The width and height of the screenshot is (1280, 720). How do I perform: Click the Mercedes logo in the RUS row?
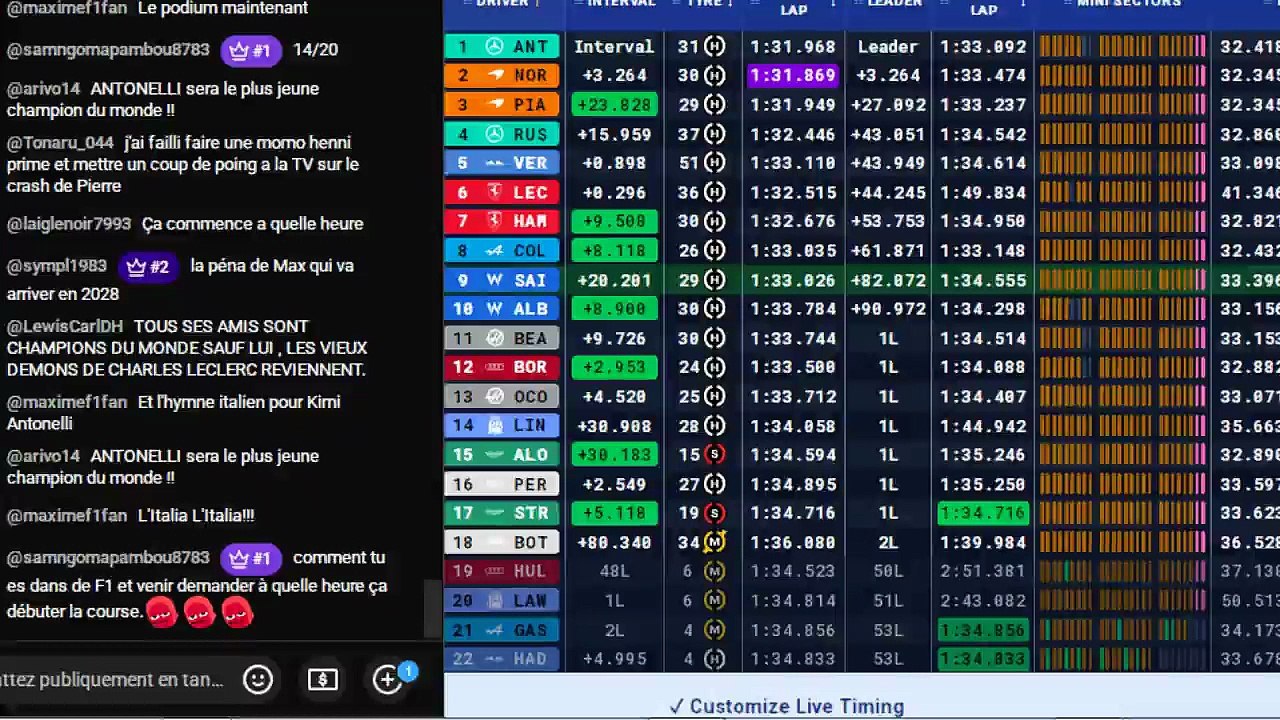[494, 134]
